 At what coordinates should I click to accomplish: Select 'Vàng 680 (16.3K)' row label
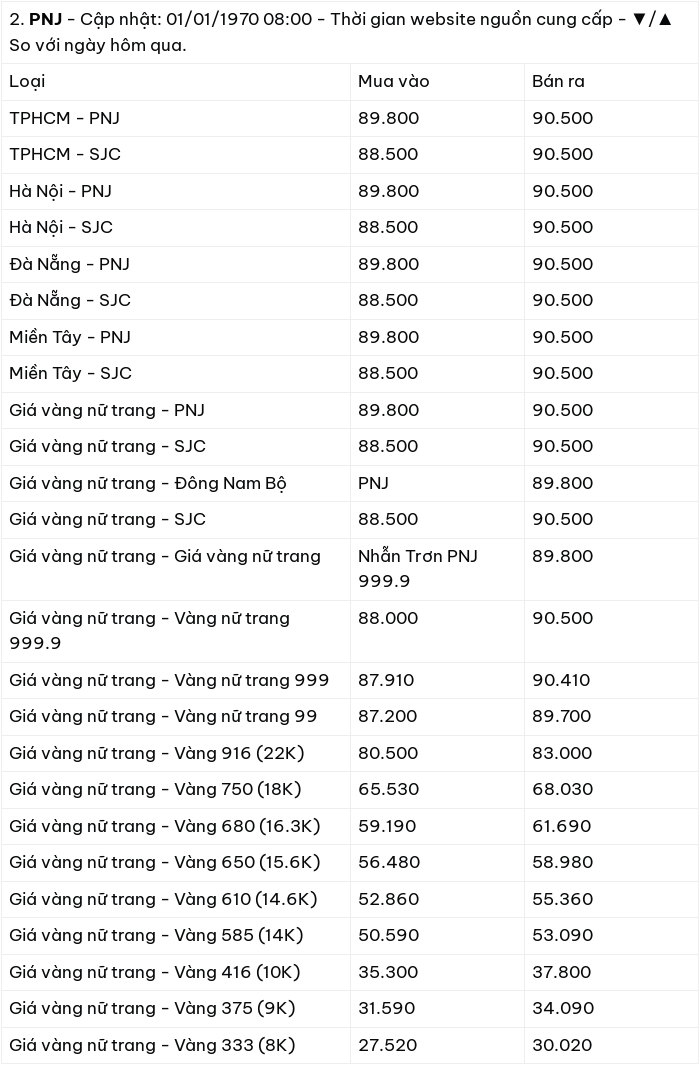pos(165,827)
